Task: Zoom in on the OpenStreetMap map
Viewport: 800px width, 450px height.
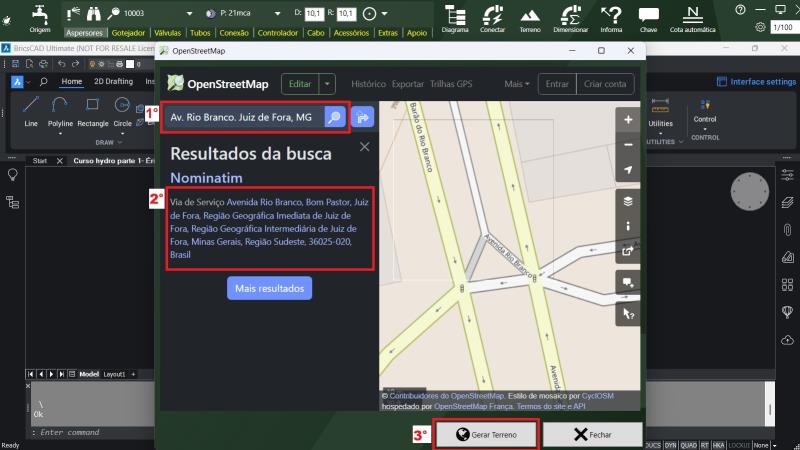Action: (x=628, y=119)
